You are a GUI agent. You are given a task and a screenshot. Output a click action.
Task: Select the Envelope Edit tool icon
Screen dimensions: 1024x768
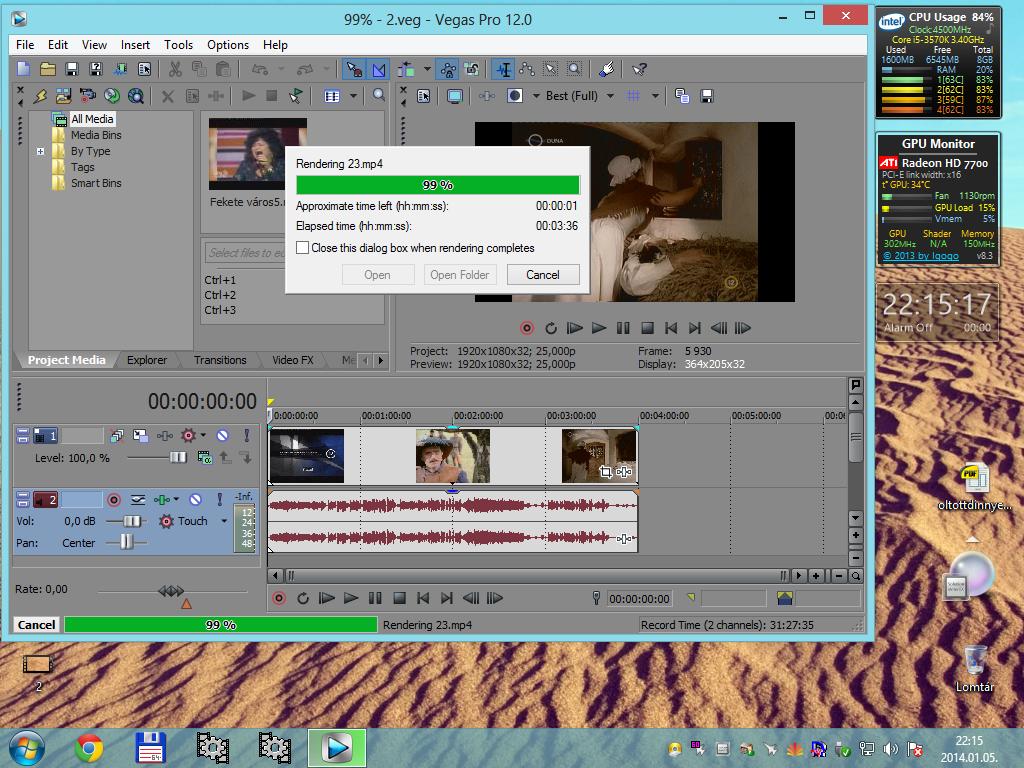click(x=526, y=69)
